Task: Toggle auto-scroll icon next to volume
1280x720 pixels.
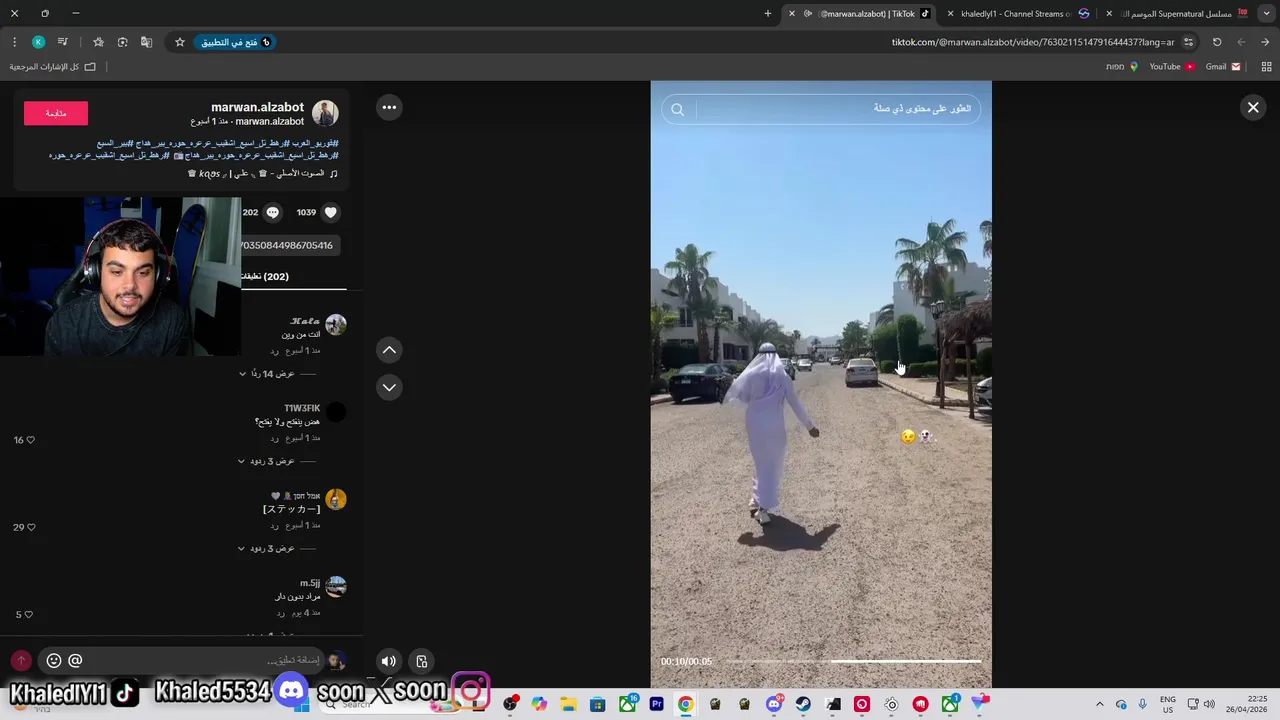Action: (422, 661)
